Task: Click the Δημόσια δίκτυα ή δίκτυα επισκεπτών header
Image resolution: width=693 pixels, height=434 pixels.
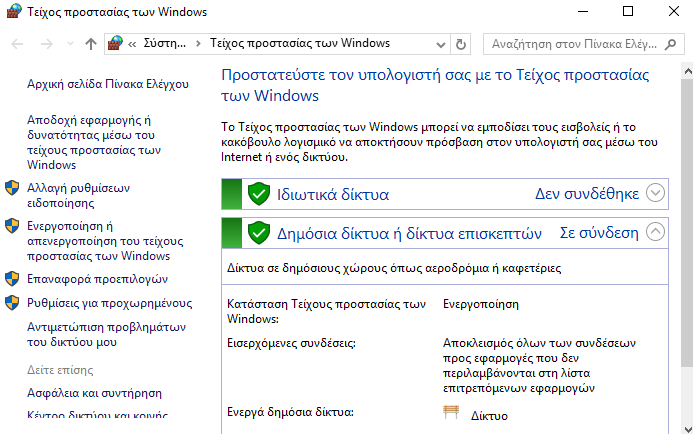Action: click(409, 233)
